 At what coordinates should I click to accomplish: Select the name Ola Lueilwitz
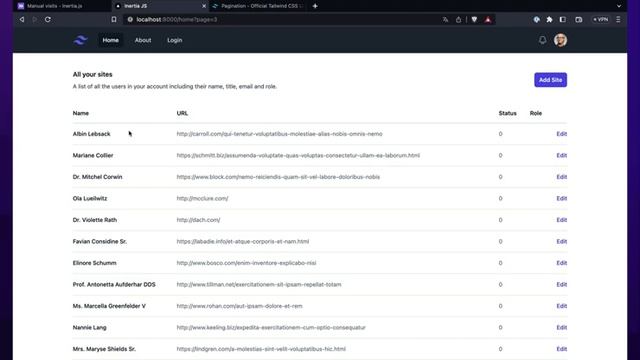90,198
